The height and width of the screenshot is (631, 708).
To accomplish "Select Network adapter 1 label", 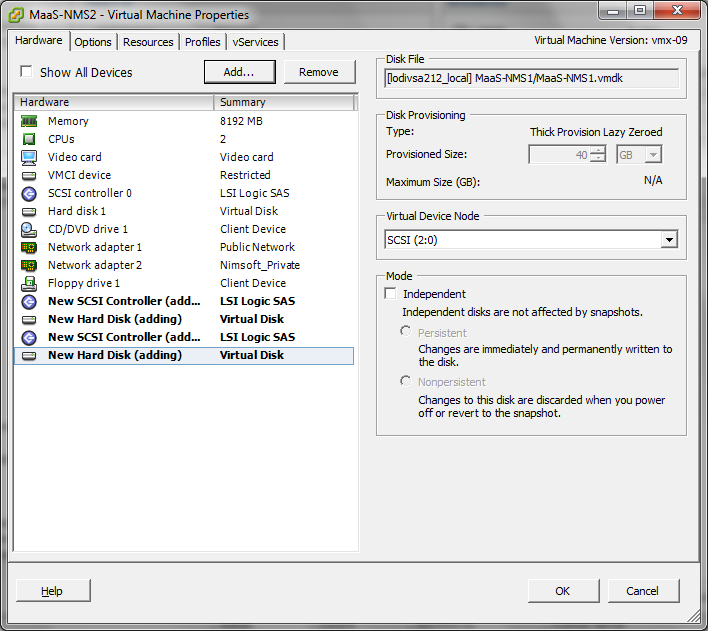I will tap(95, 248).
